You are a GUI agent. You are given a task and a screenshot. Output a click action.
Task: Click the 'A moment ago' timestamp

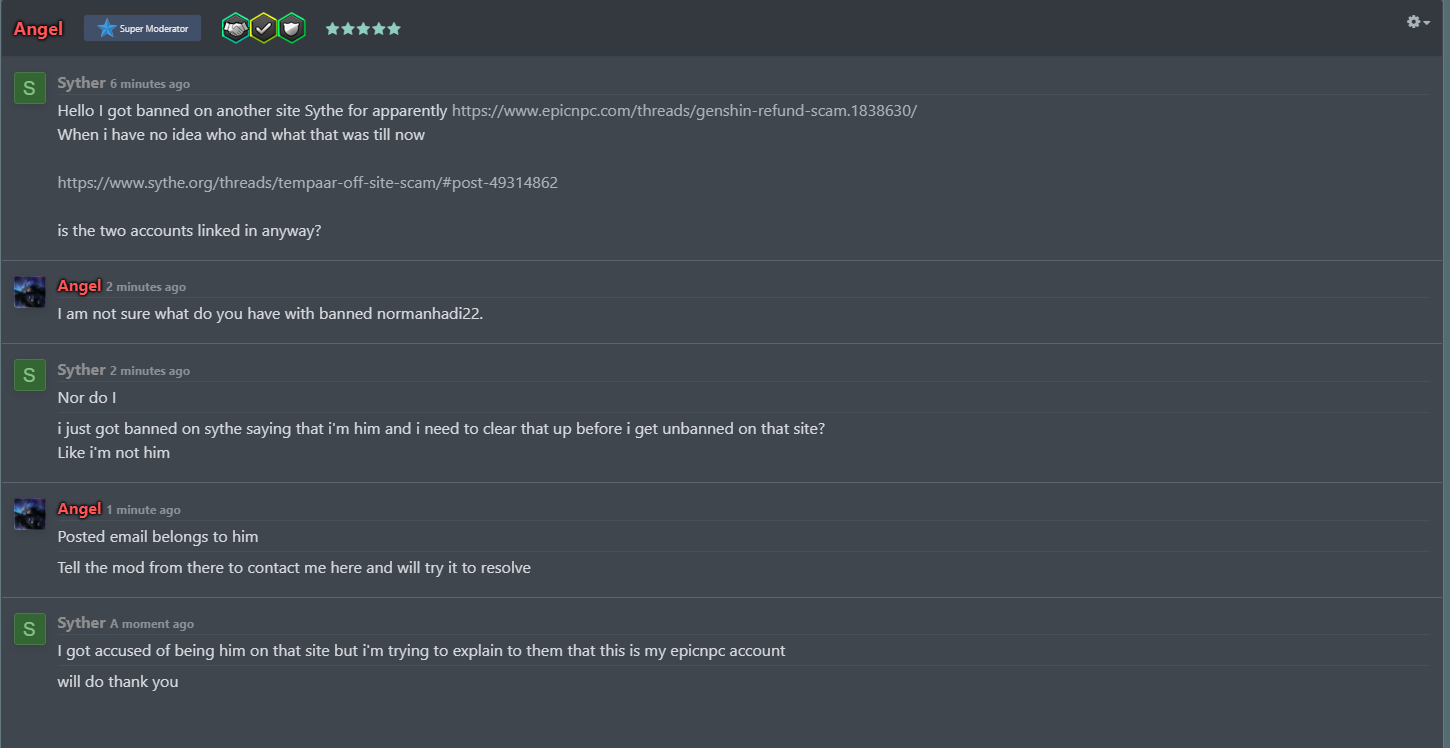click(x=152, y=624)
